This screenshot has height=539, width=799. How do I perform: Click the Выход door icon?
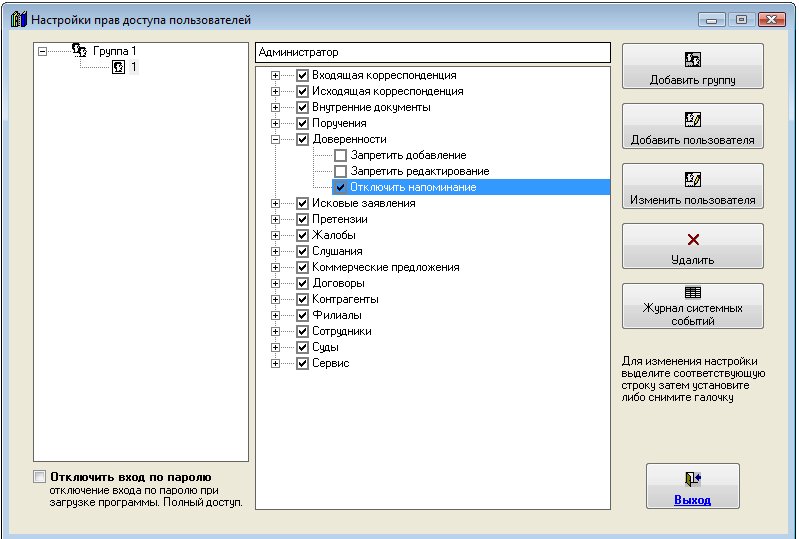tap(693, 479)
